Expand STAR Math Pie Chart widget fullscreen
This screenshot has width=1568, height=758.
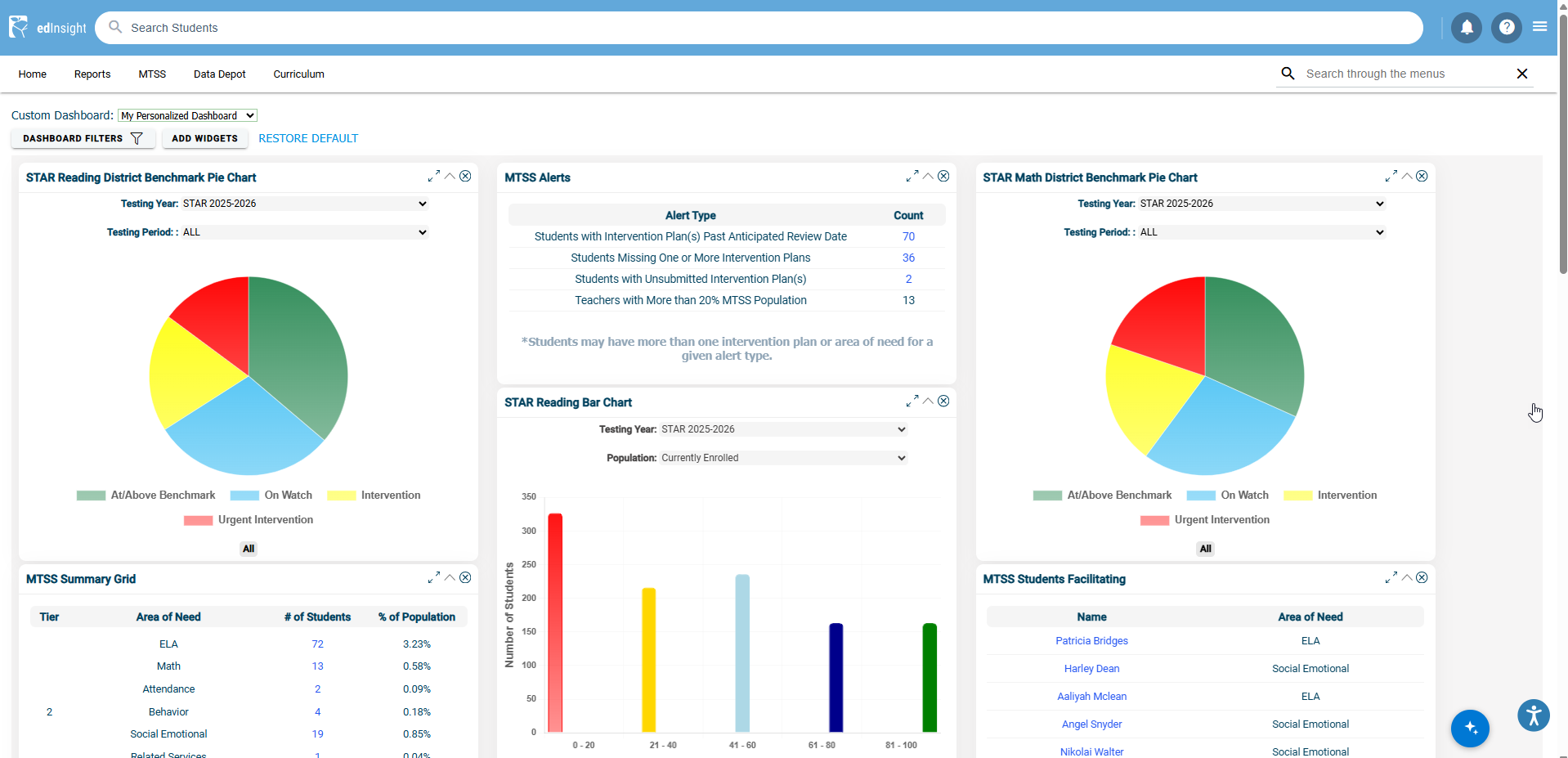(x=1391, y=176)
